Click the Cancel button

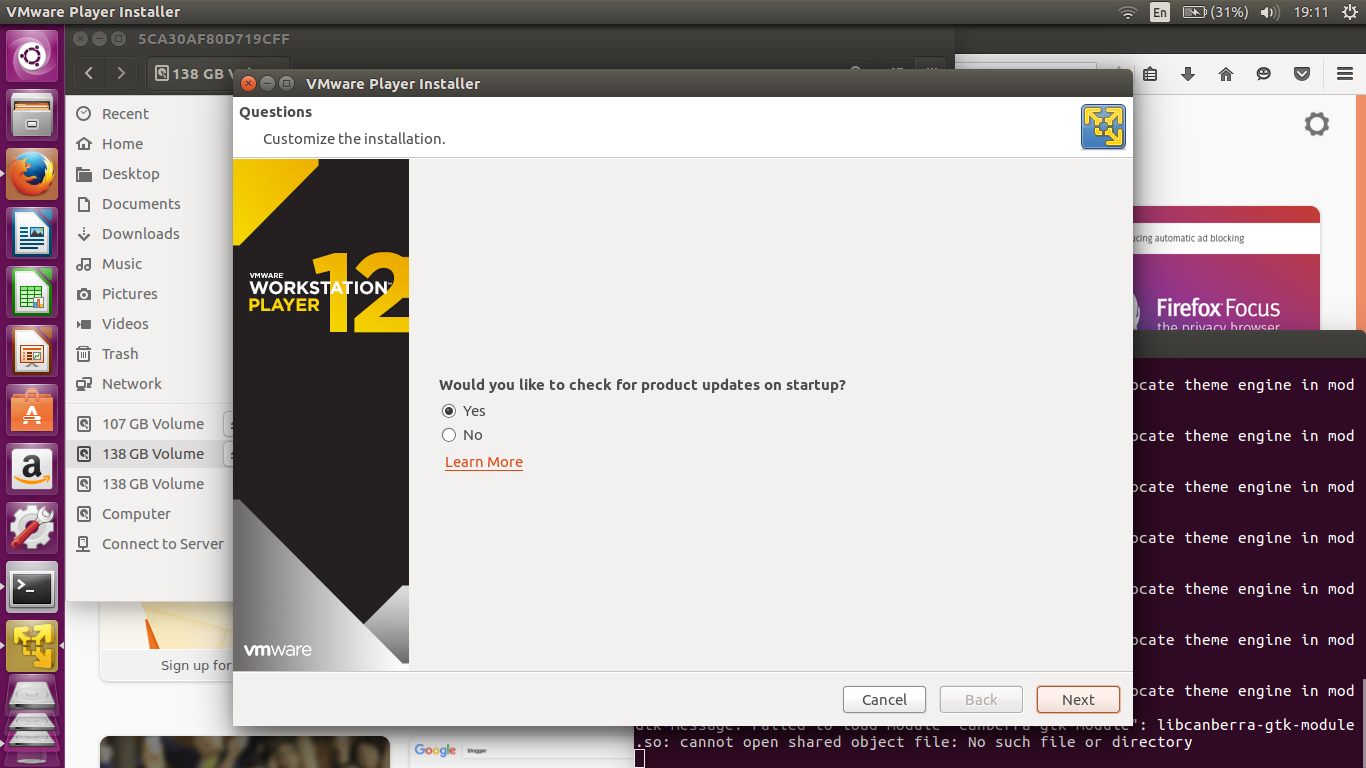(884, 700)
